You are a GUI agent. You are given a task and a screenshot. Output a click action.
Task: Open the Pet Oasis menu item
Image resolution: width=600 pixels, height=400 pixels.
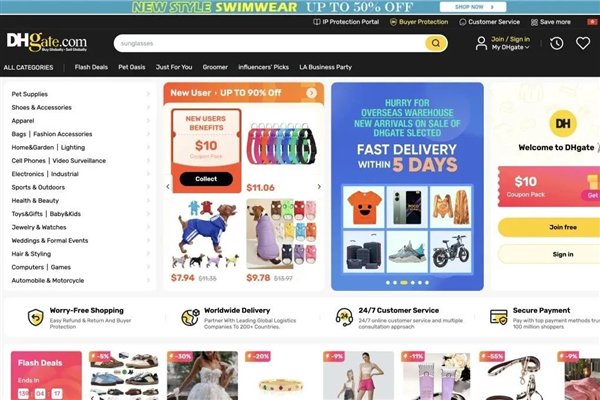point(132,67)
